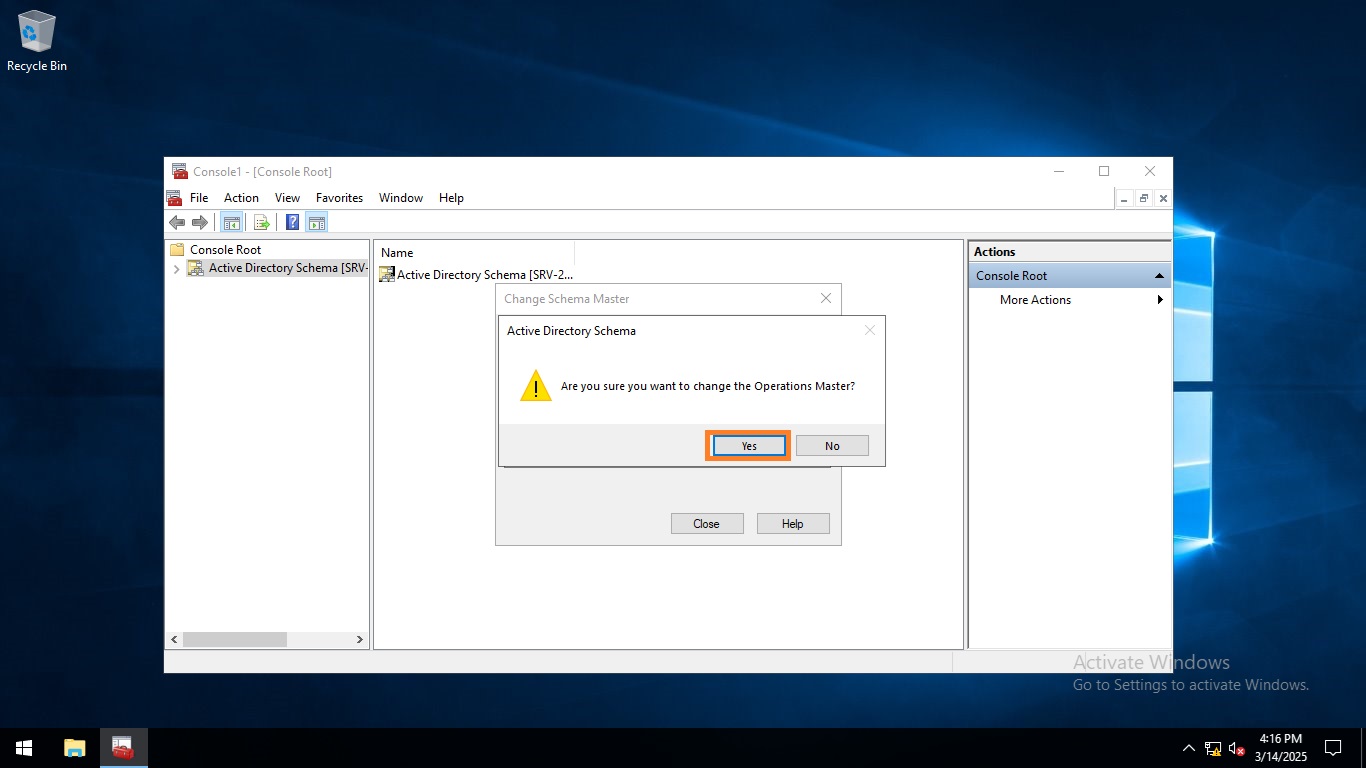This screenshot has height=768, width=1366.
Task: Select Console Root in the tree
Action: point(226,250)
